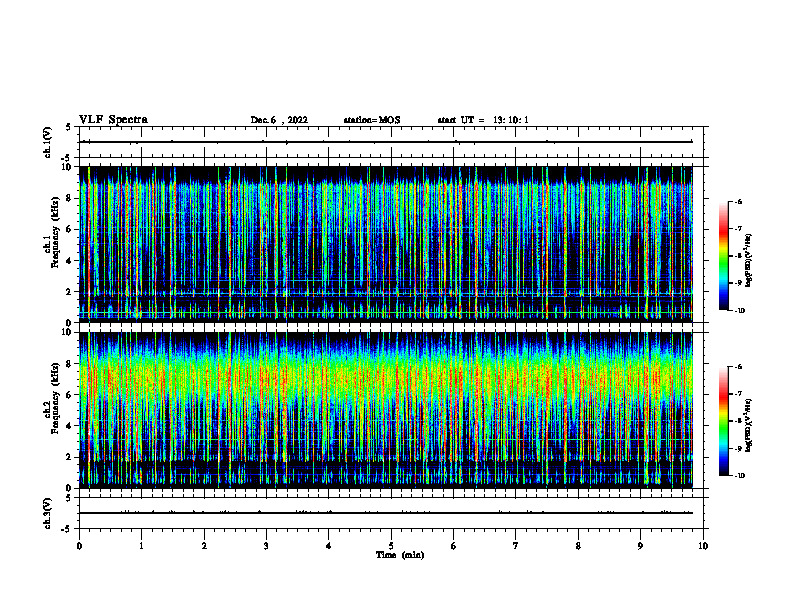Click the time axis tick label '7'
This screenshot has width=792, height=612.
(x=516, y=546)
